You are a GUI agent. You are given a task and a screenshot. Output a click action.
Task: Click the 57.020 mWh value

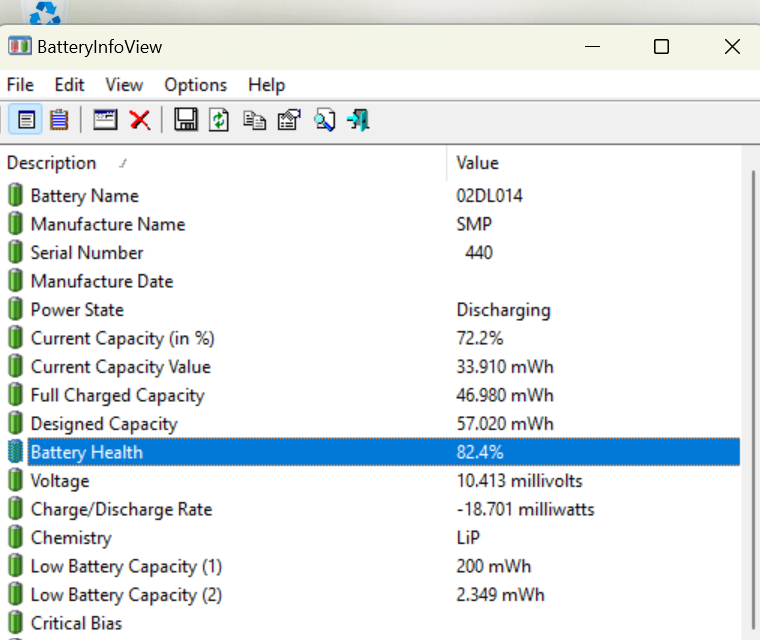[505, 424]
